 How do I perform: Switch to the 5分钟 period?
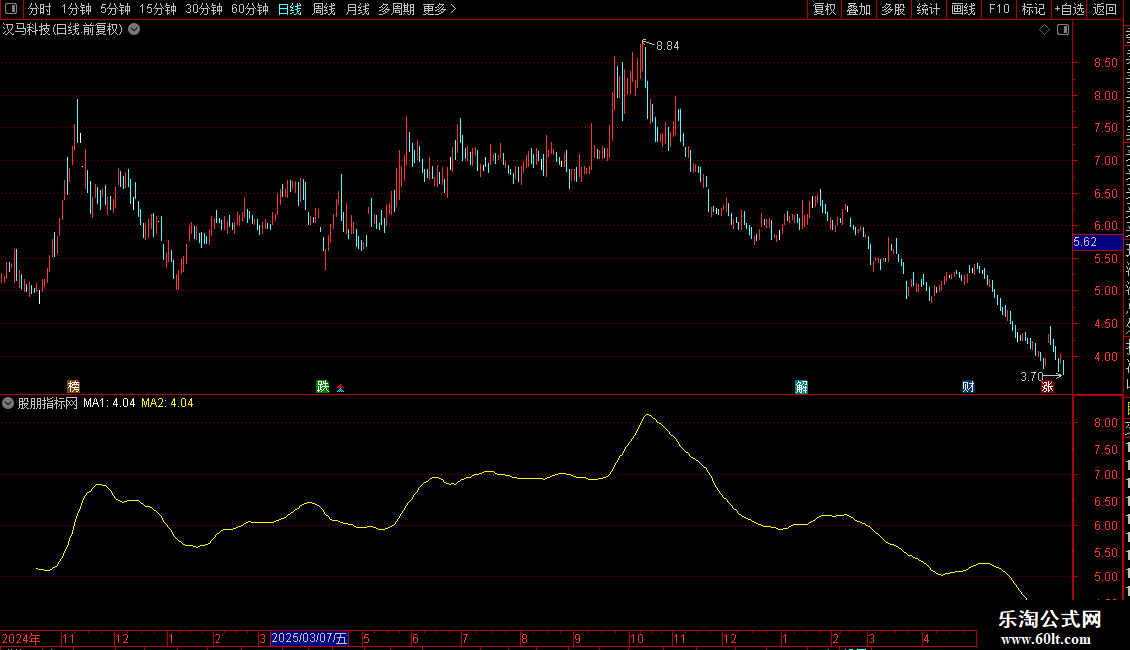coord(115,9)
